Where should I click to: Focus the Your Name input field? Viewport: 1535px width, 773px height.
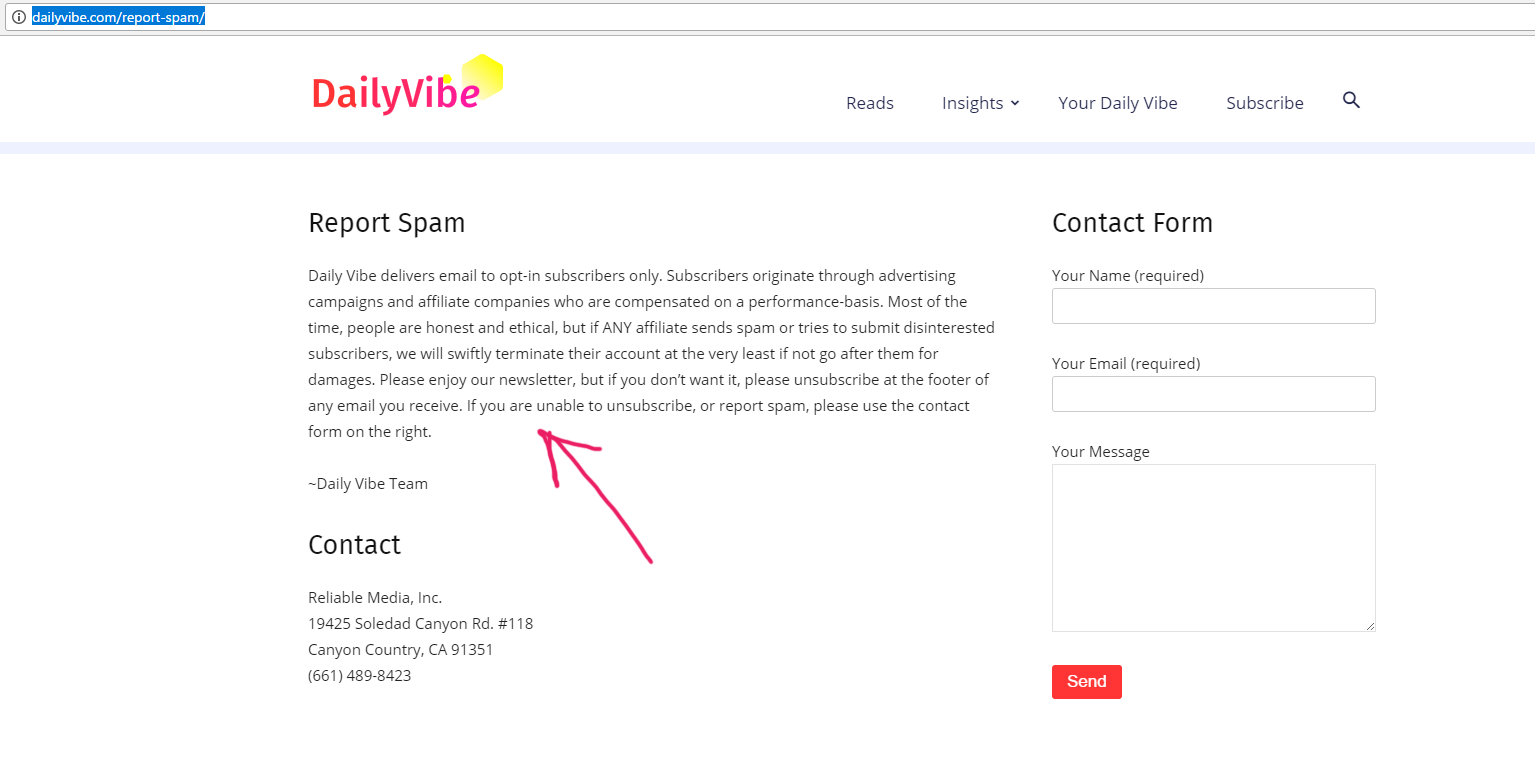(1214, 306)
